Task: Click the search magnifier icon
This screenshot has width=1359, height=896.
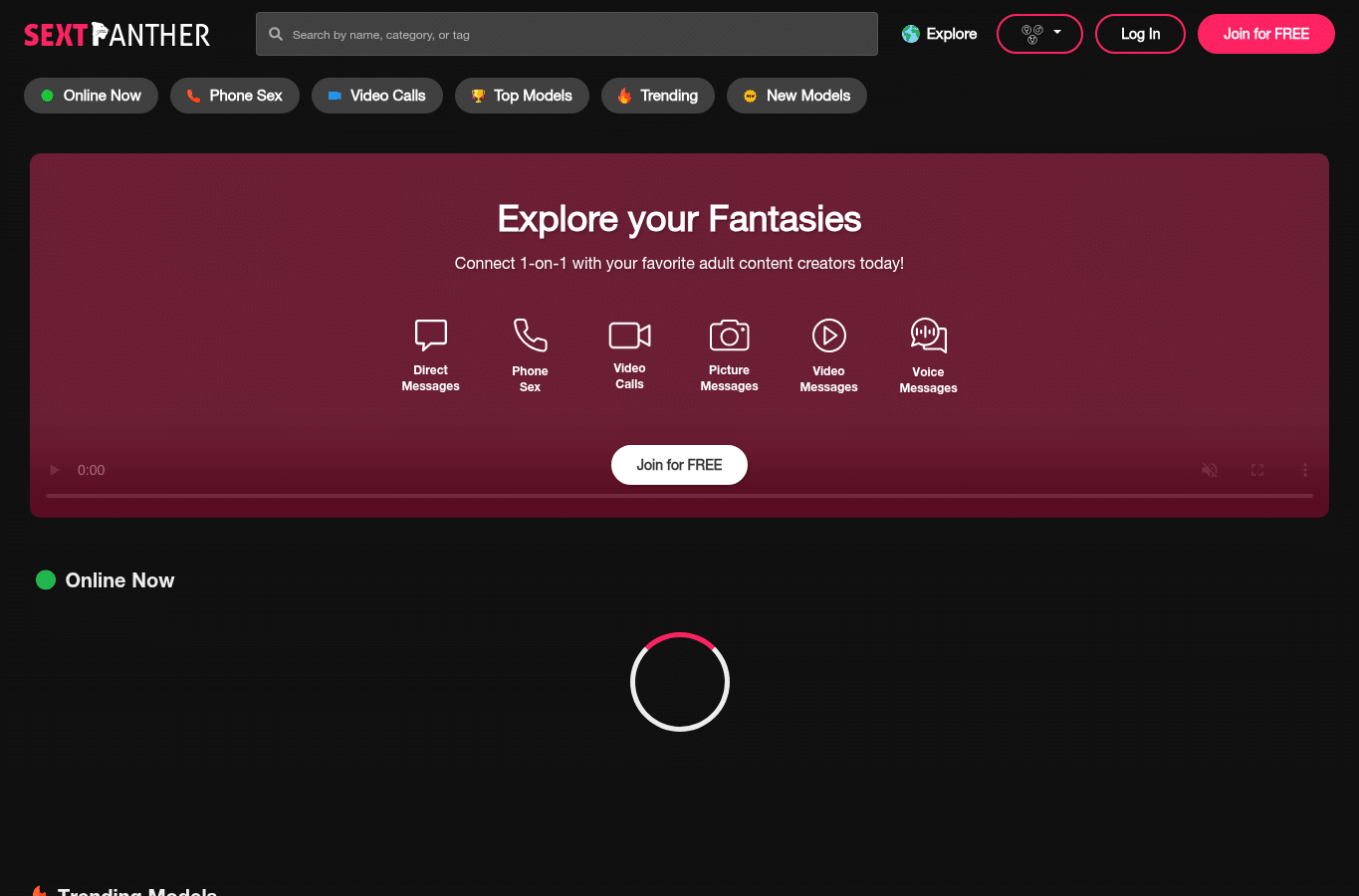Action: tap(276, 34)
